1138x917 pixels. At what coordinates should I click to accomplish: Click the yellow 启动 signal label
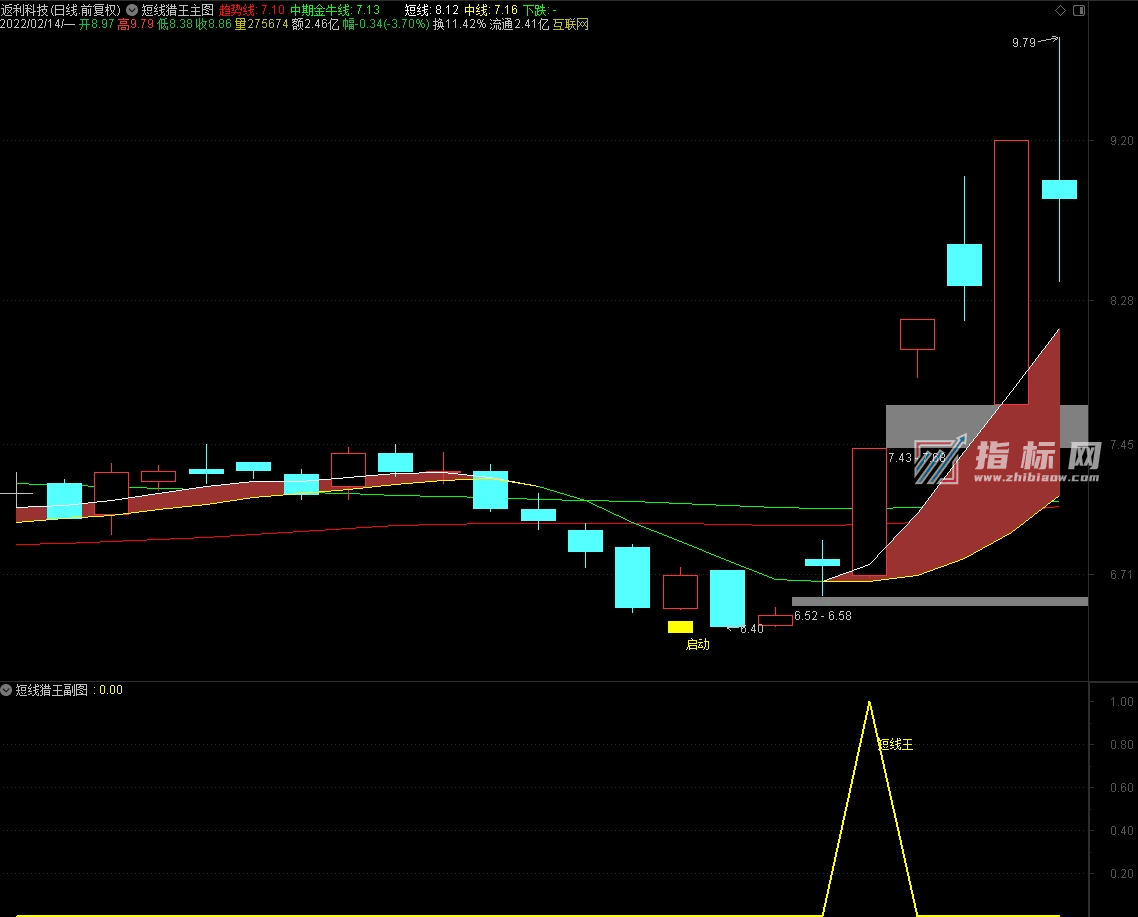pyautogui.click(x=697, y=644)
